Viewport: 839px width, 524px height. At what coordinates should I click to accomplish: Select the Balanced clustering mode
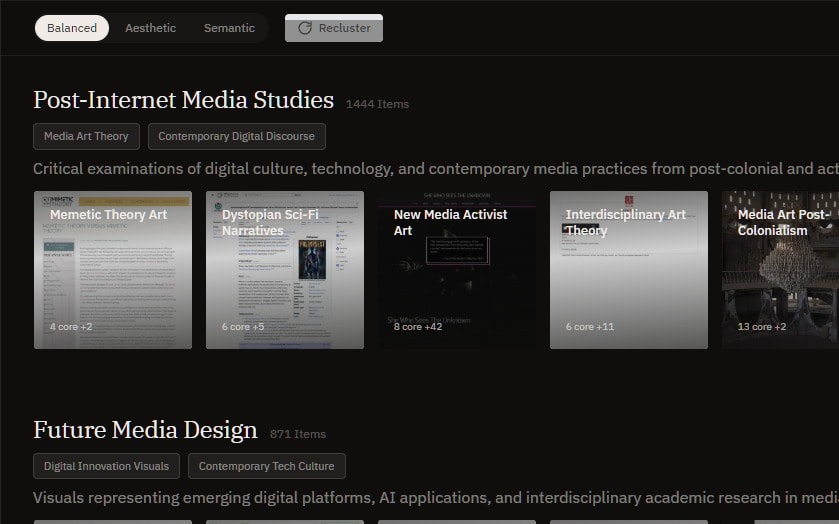coord(72,28)
